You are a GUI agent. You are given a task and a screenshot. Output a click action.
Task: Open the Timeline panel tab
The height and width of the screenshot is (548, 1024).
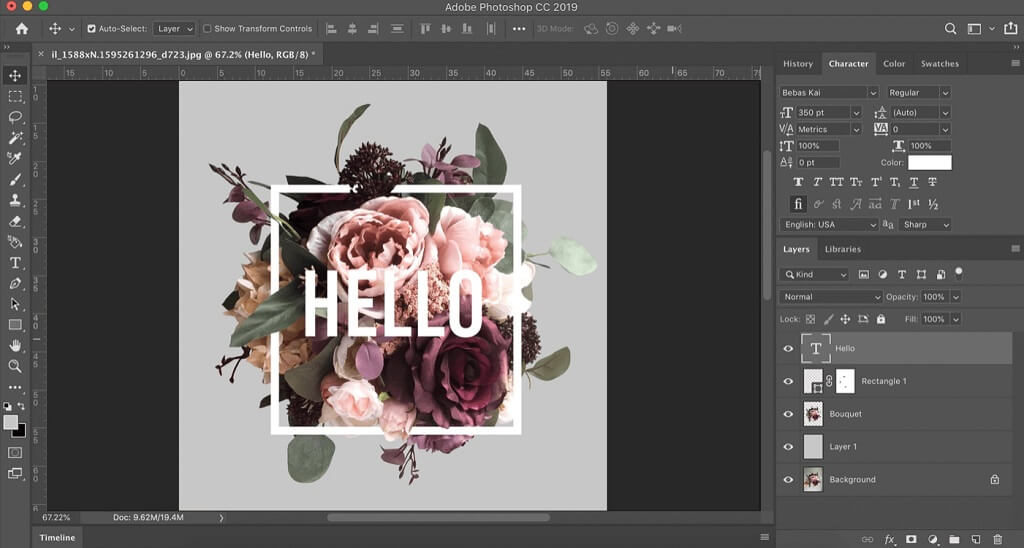pyautogui.click(x=57, y=538)
